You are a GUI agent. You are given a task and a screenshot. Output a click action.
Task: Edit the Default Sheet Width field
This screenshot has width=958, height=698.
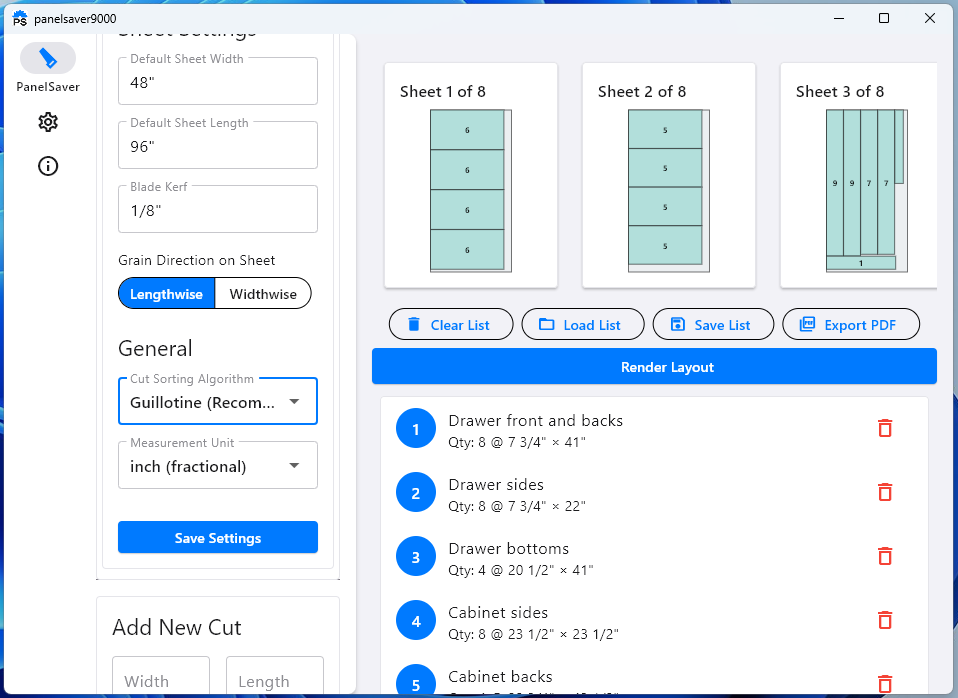(x=218, y=82)
